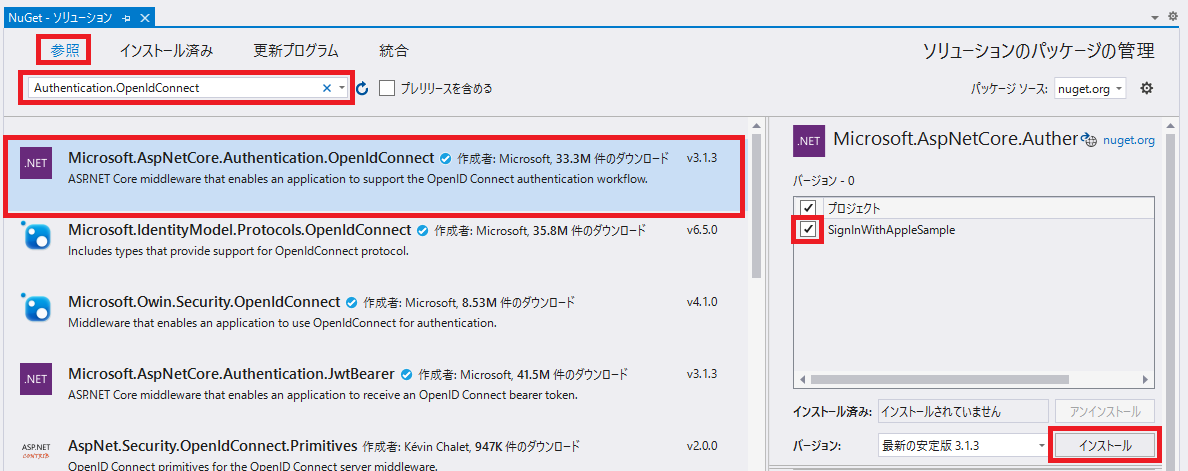Click the アンインストール button

(x=1105, y=412)
